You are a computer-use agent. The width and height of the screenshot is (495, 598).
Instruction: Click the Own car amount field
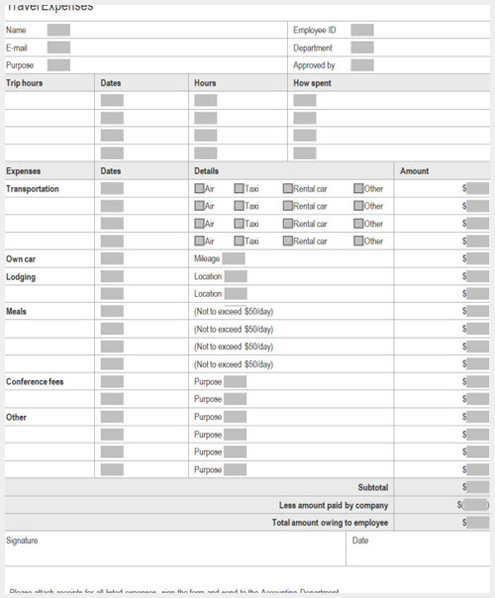(478, 259)
